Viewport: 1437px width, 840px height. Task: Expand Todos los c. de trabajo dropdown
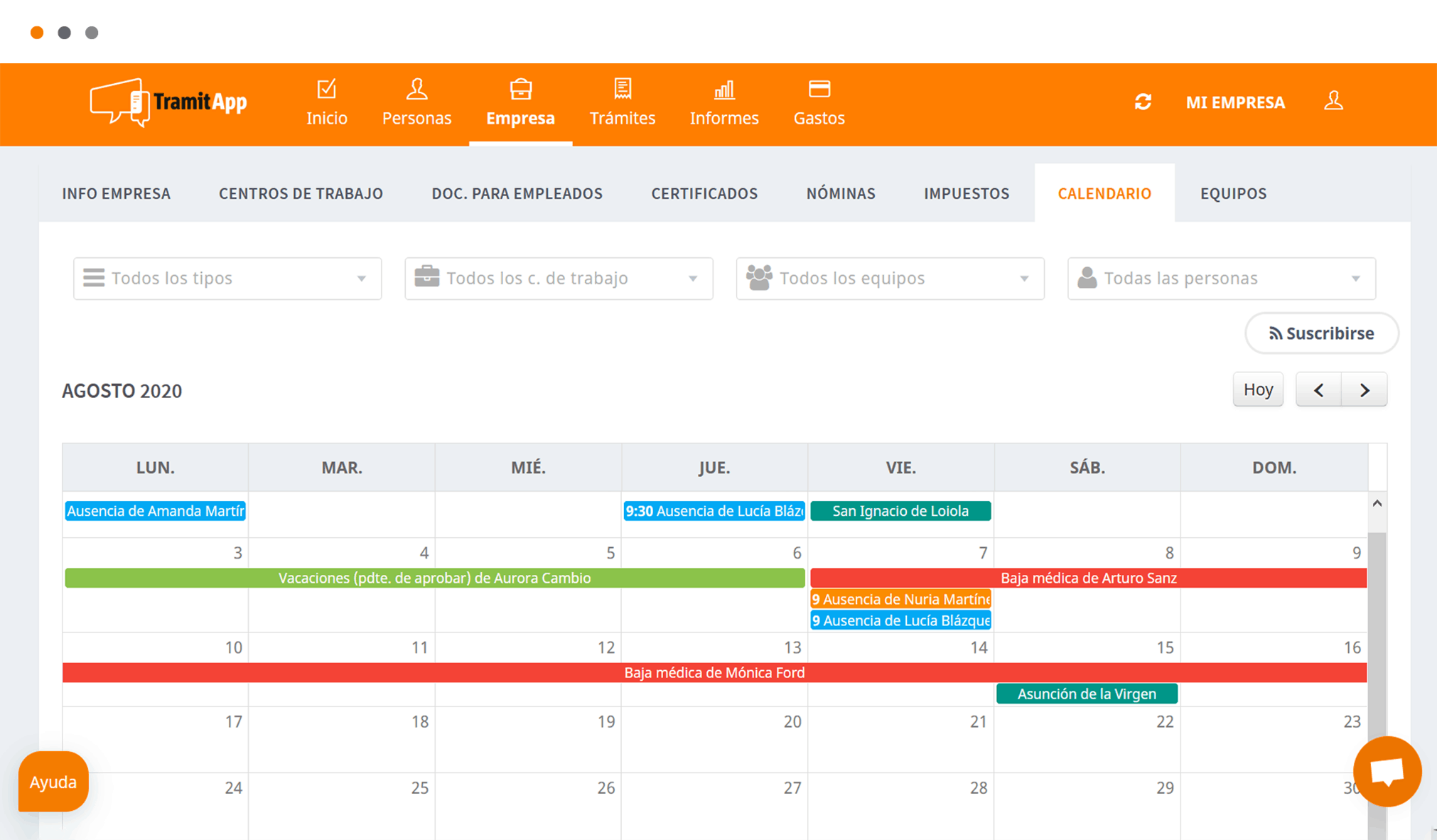pyautogui.click(x=559, y=278)
